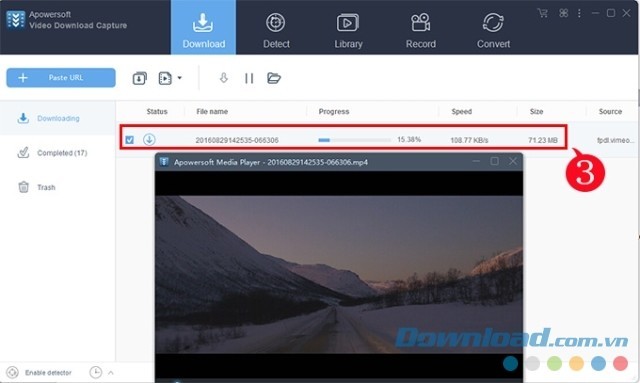Viewport: 640px width, 383px height.
Task: Sort by File name column header
Action: click(212, 111)
